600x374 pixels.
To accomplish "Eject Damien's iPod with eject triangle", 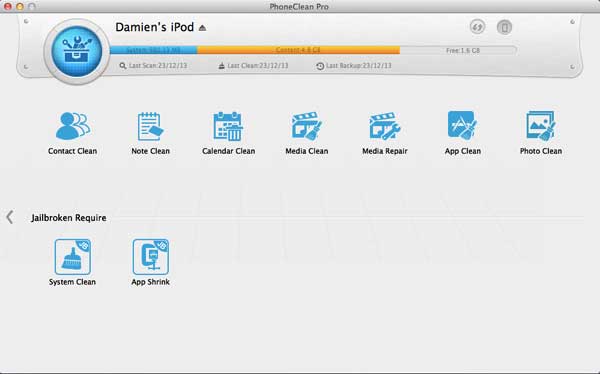I will pyautogui.click(x=202, y=28).
